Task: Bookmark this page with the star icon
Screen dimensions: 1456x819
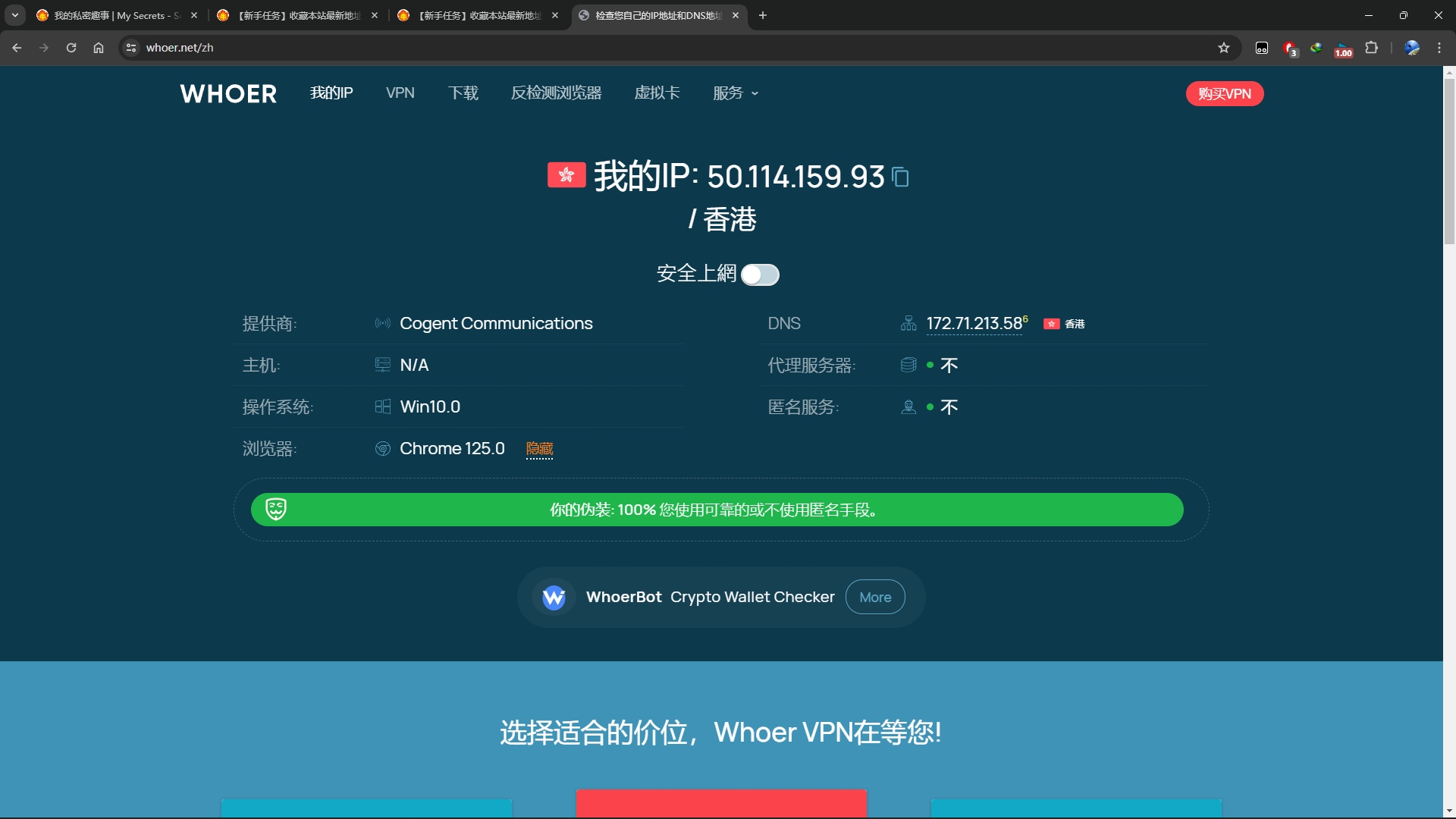Action: coord(1224,48)
